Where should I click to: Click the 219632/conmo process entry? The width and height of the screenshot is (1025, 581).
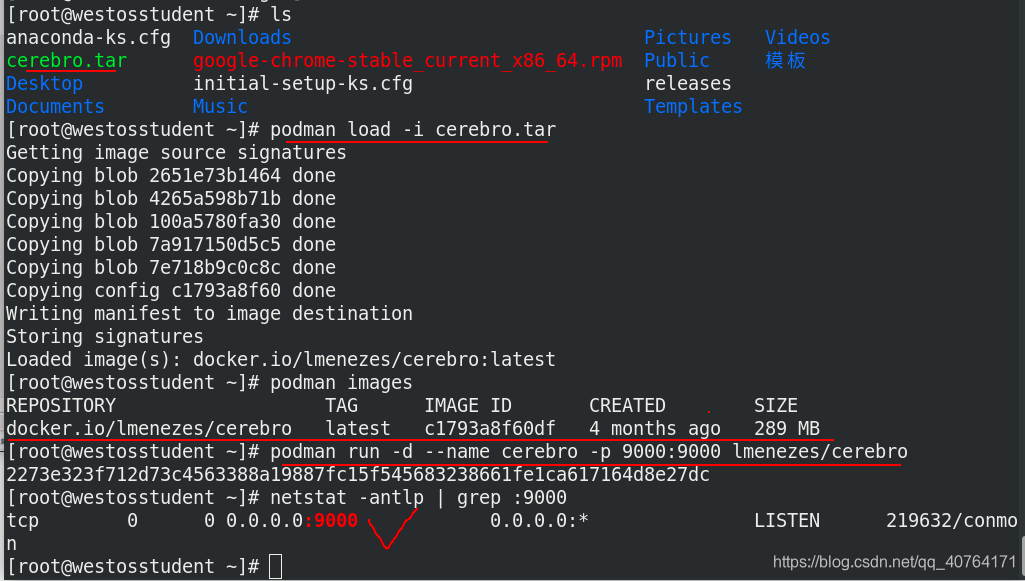[952, 521]
